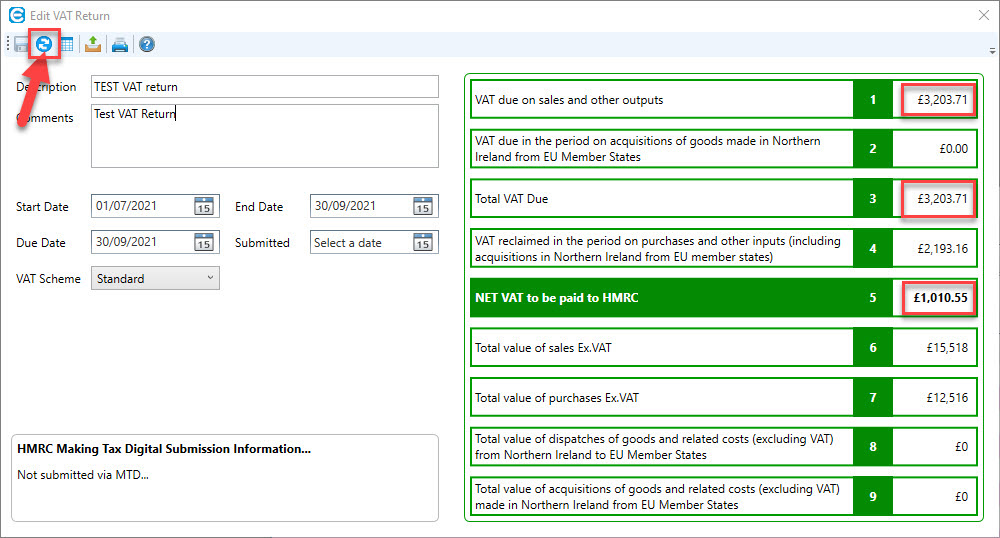
Task: Open the Due Date calendar picker
Action: click(203, 242)
